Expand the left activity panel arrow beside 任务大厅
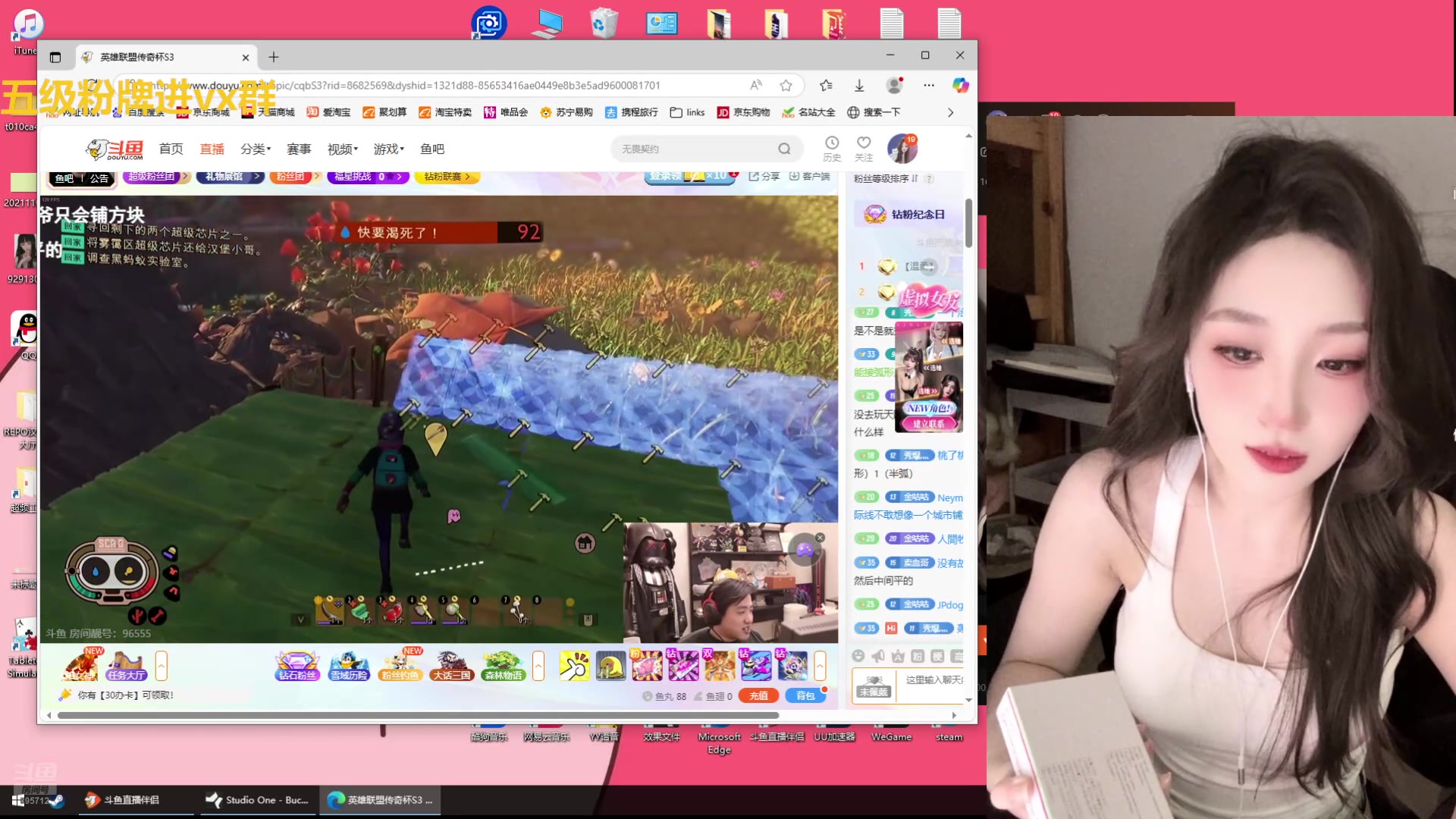1456x819 pixels. [161, 666]
